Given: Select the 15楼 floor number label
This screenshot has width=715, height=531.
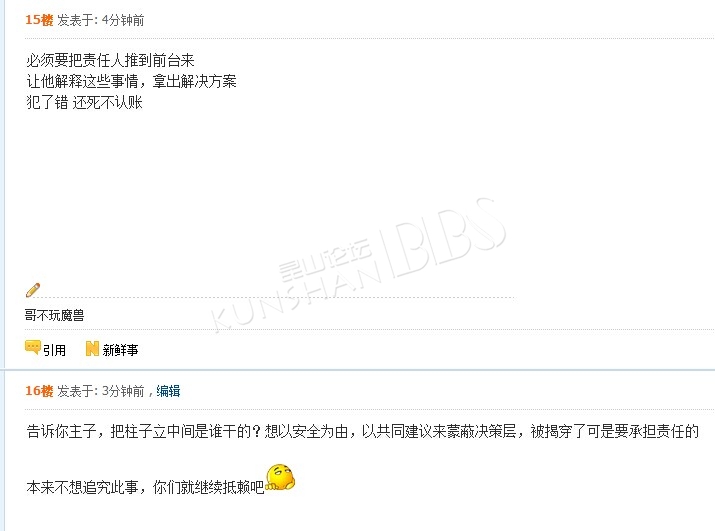Looking at the screenshot, I should point(39,20).
